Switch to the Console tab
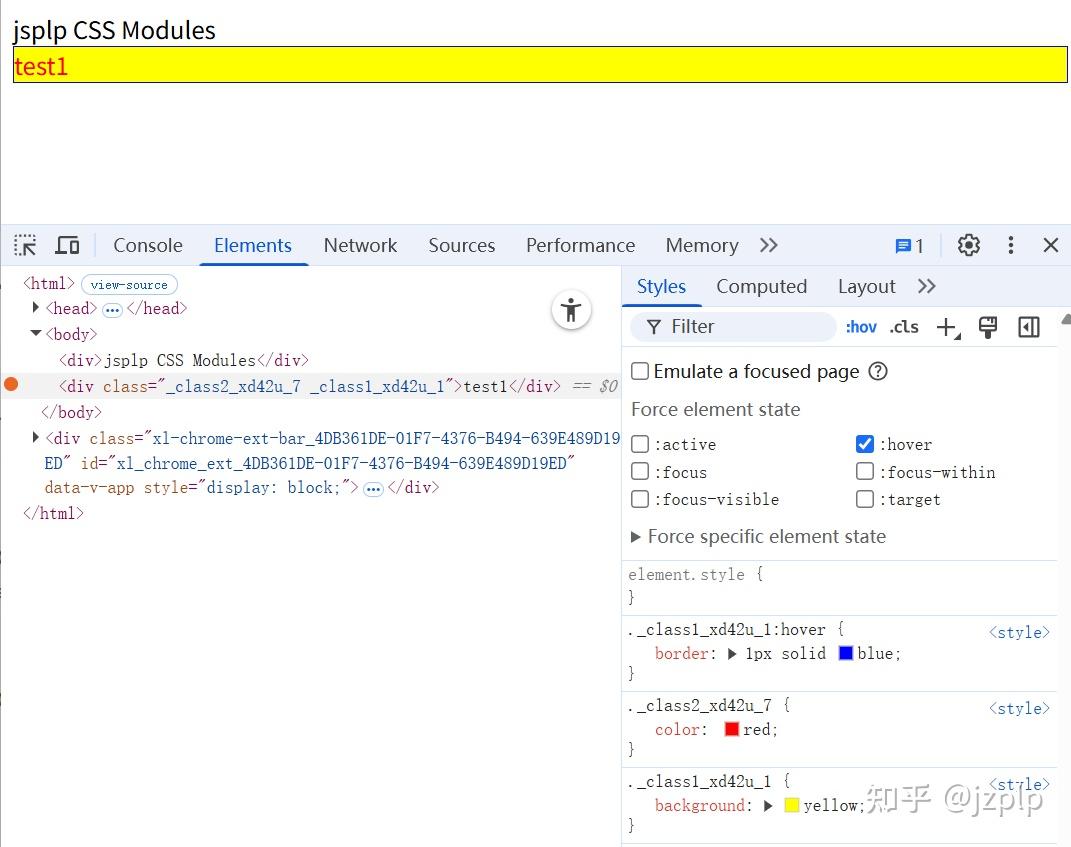Viewport: 1071px width, 847px height. 148,245
